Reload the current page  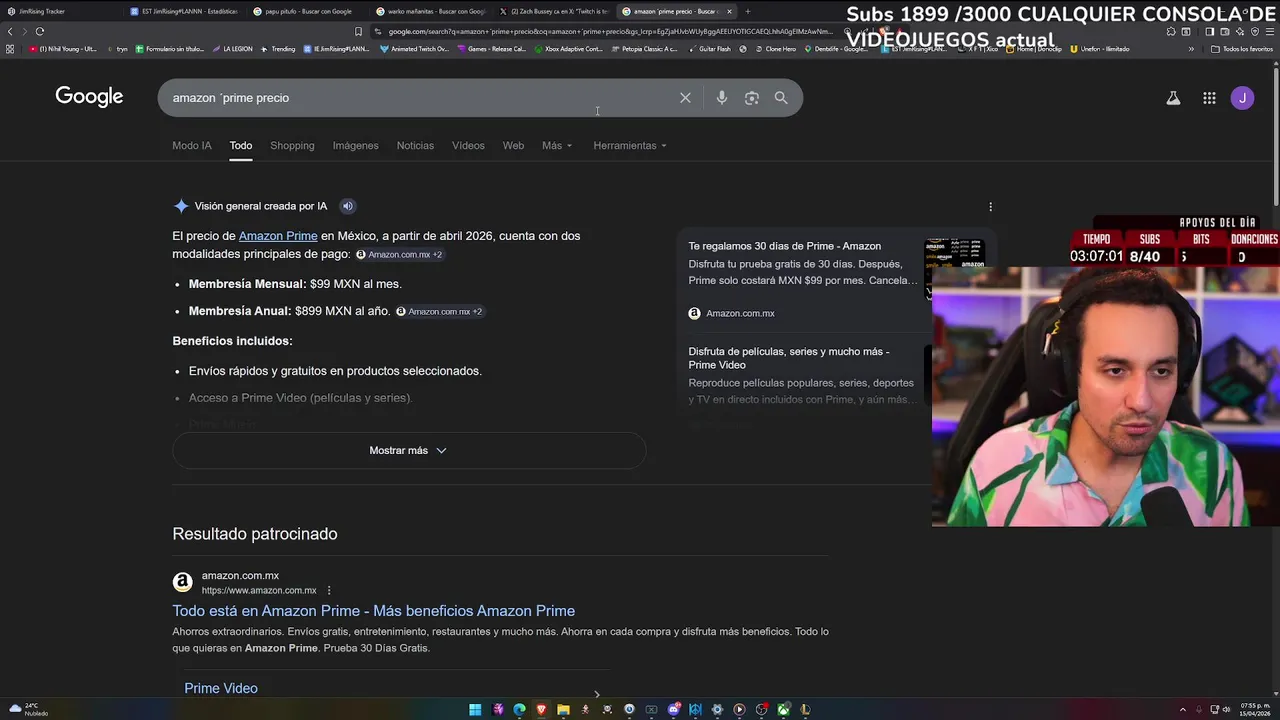40,31
